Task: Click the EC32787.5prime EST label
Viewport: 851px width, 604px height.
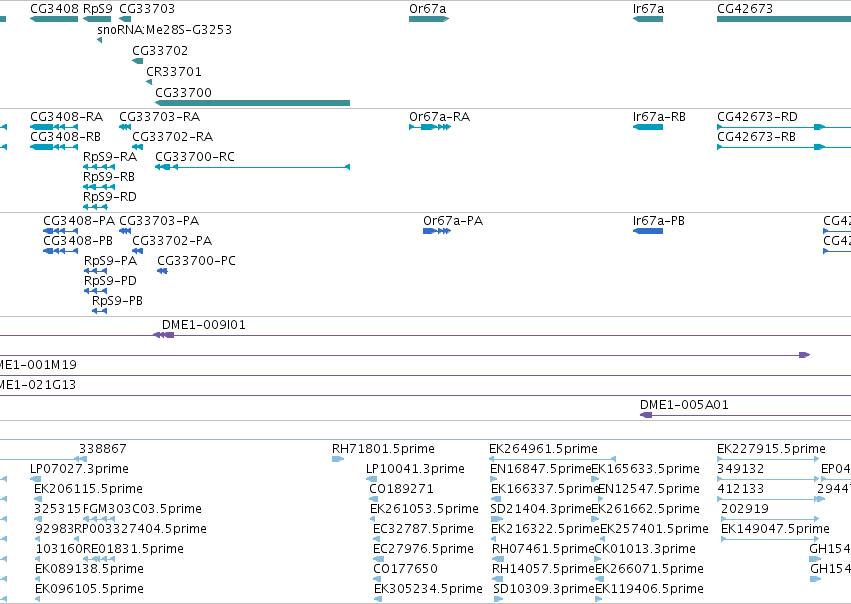Action: point(423,529)
